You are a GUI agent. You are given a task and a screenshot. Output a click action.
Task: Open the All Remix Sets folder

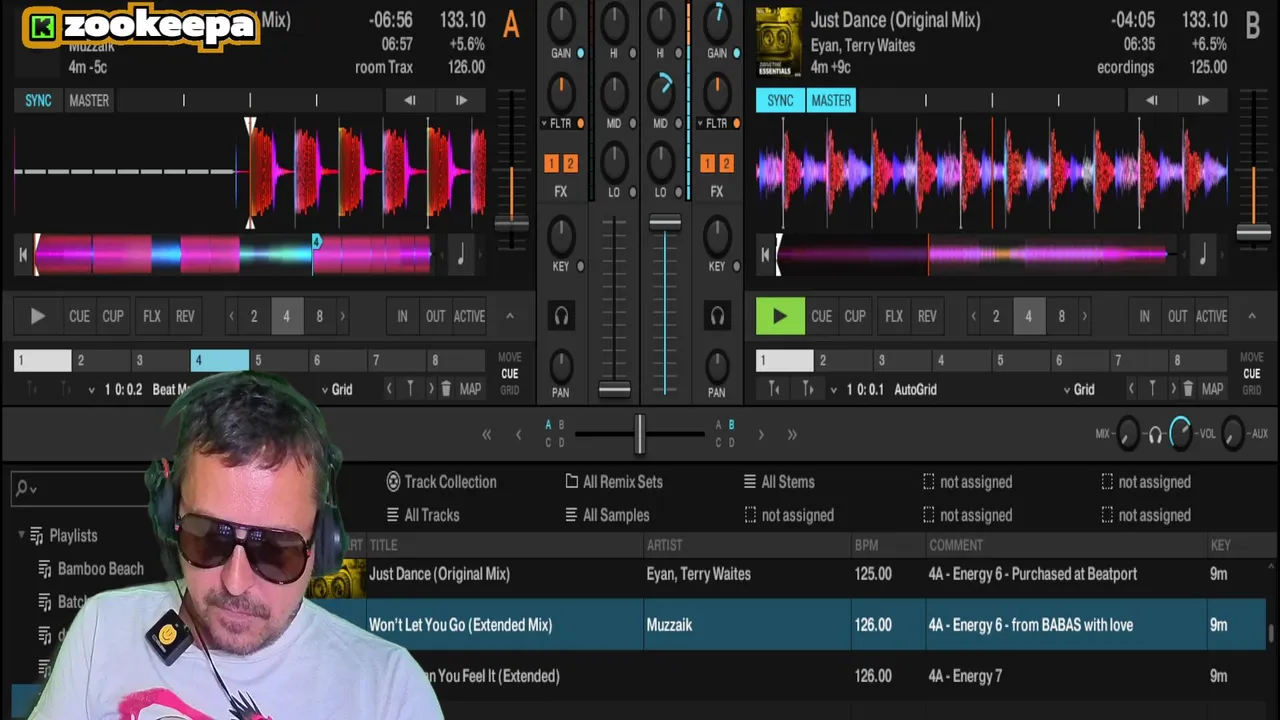coord(614,482)
